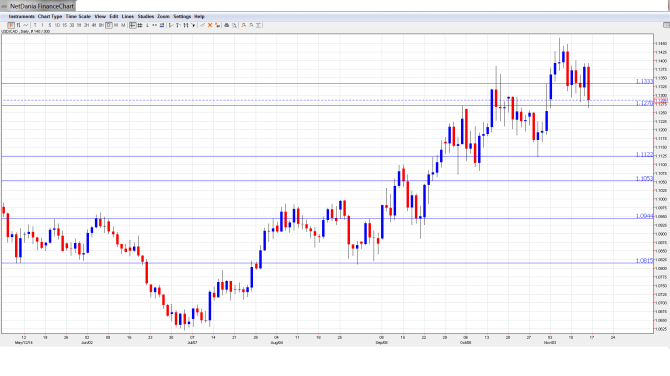Click the 1.1122 price level label
Viewport: 670px width, 376px height.
tap(644, 154)
